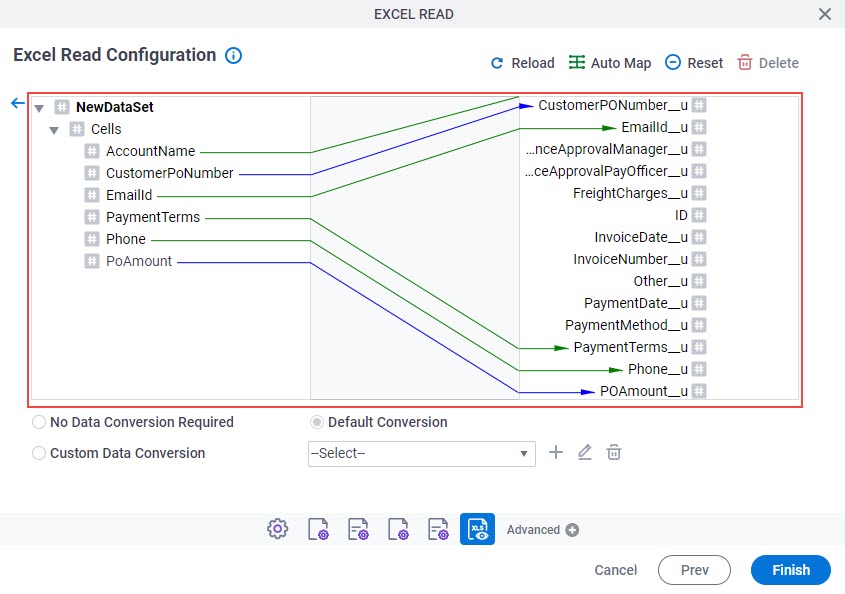Click the Reset mapping button
845x594 pixels.
point(694,63)
